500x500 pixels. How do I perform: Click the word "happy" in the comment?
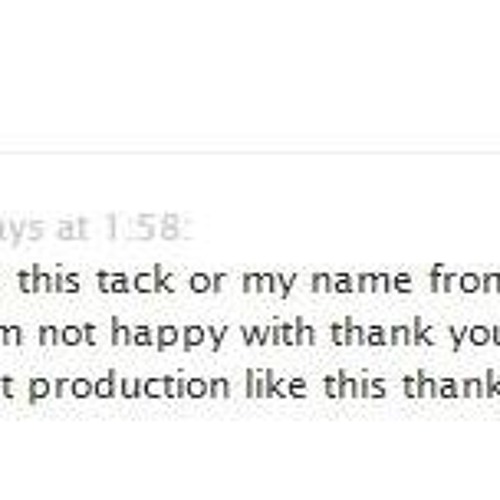tap(169, 336)
